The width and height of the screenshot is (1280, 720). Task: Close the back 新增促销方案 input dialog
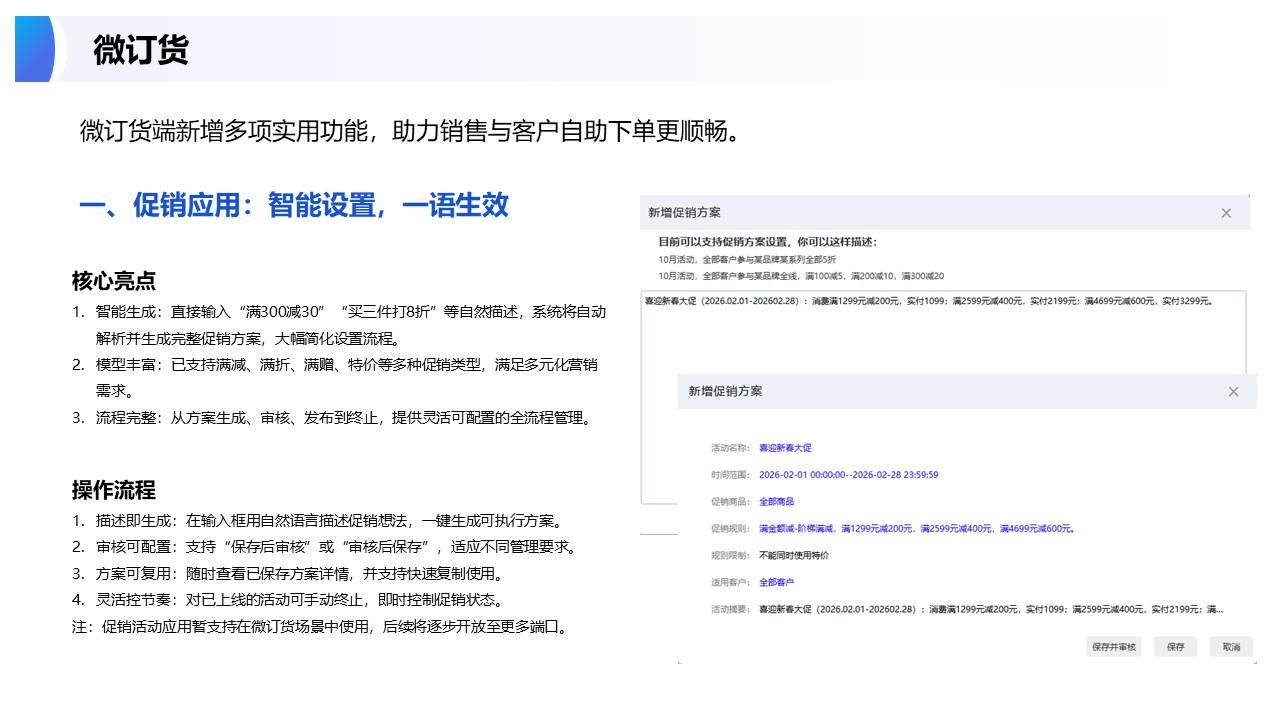[x=1226, y=213]
